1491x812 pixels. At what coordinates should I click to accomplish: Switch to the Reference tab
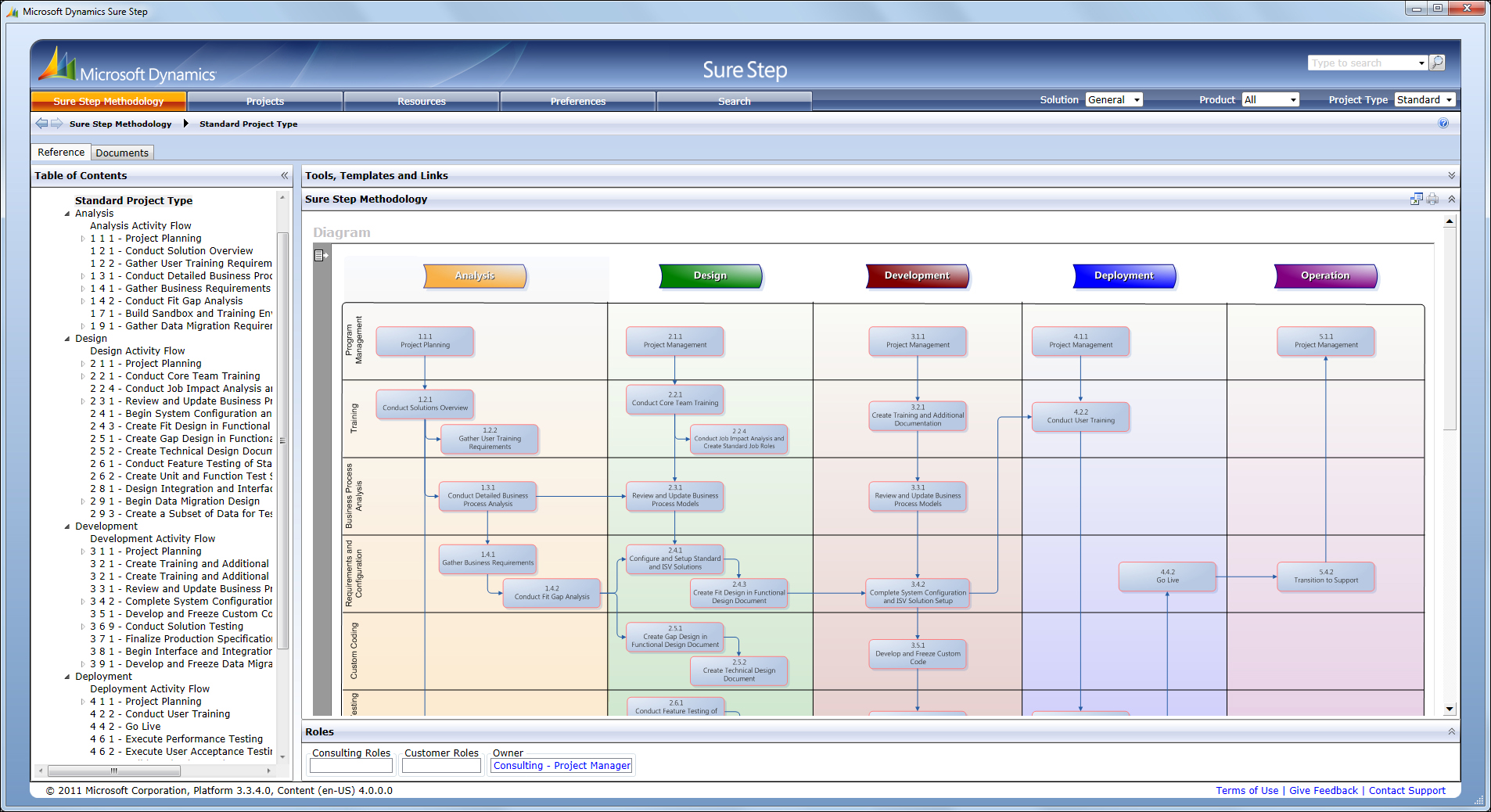(x=61, y=153)
